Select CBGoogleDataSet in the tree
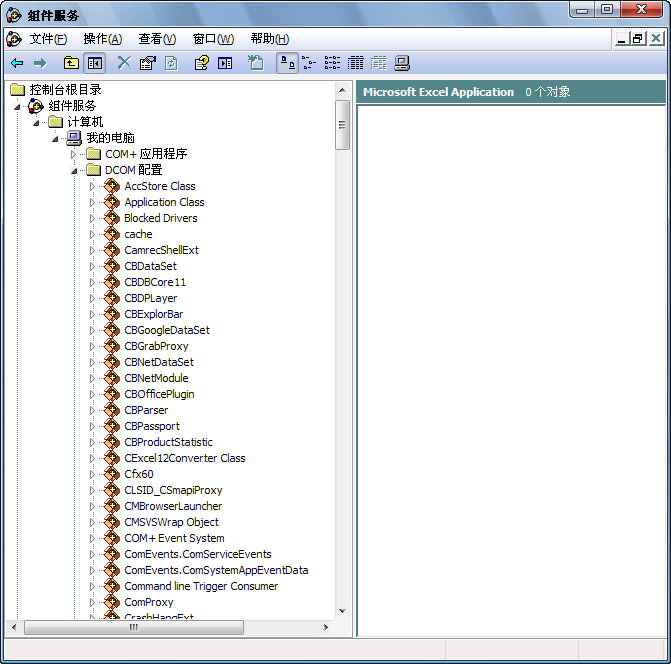Viewport: 671px width, 664px height. 167,330
